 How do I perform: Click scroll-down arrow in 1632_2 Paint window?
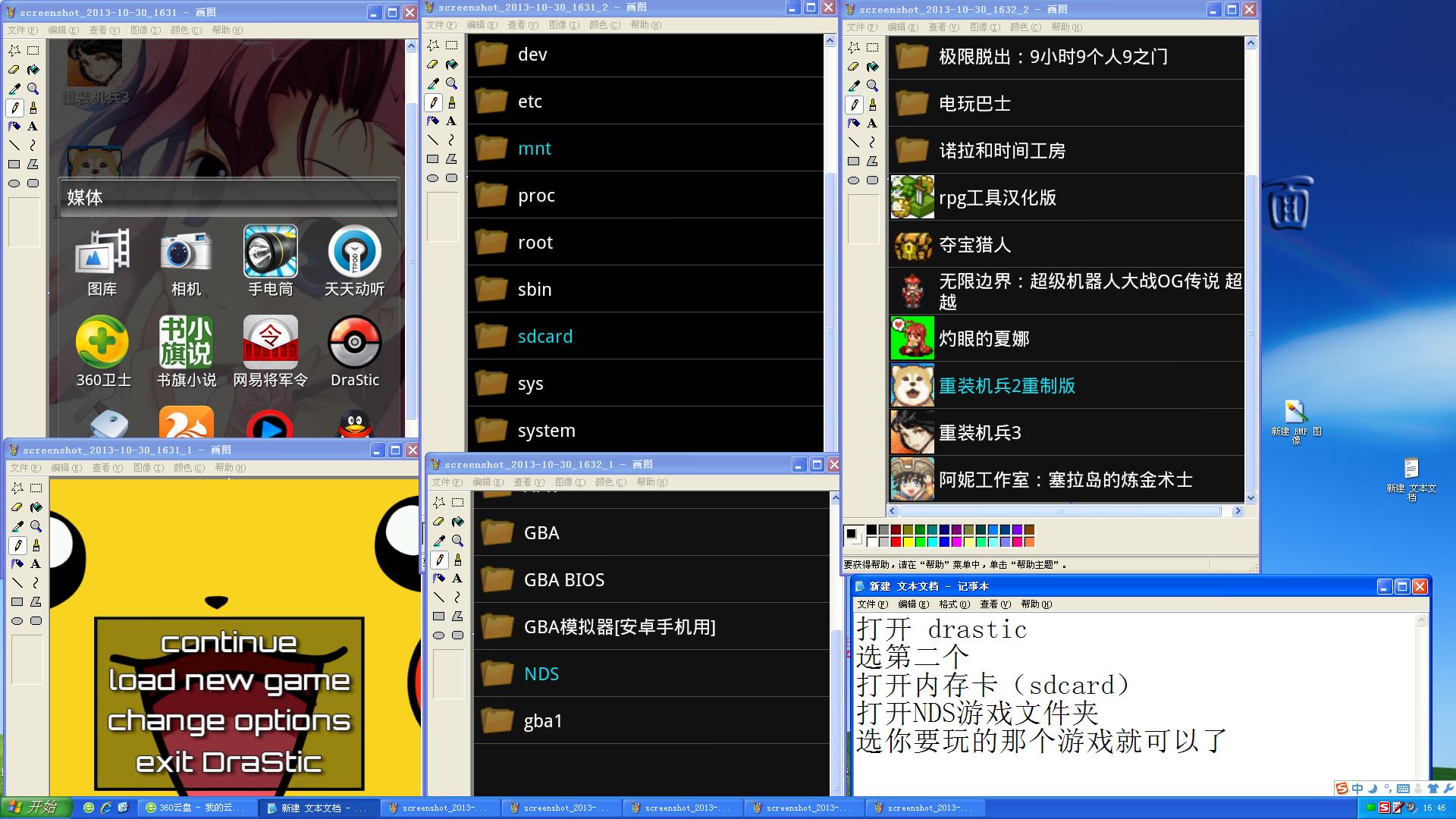pos(1251,498)
